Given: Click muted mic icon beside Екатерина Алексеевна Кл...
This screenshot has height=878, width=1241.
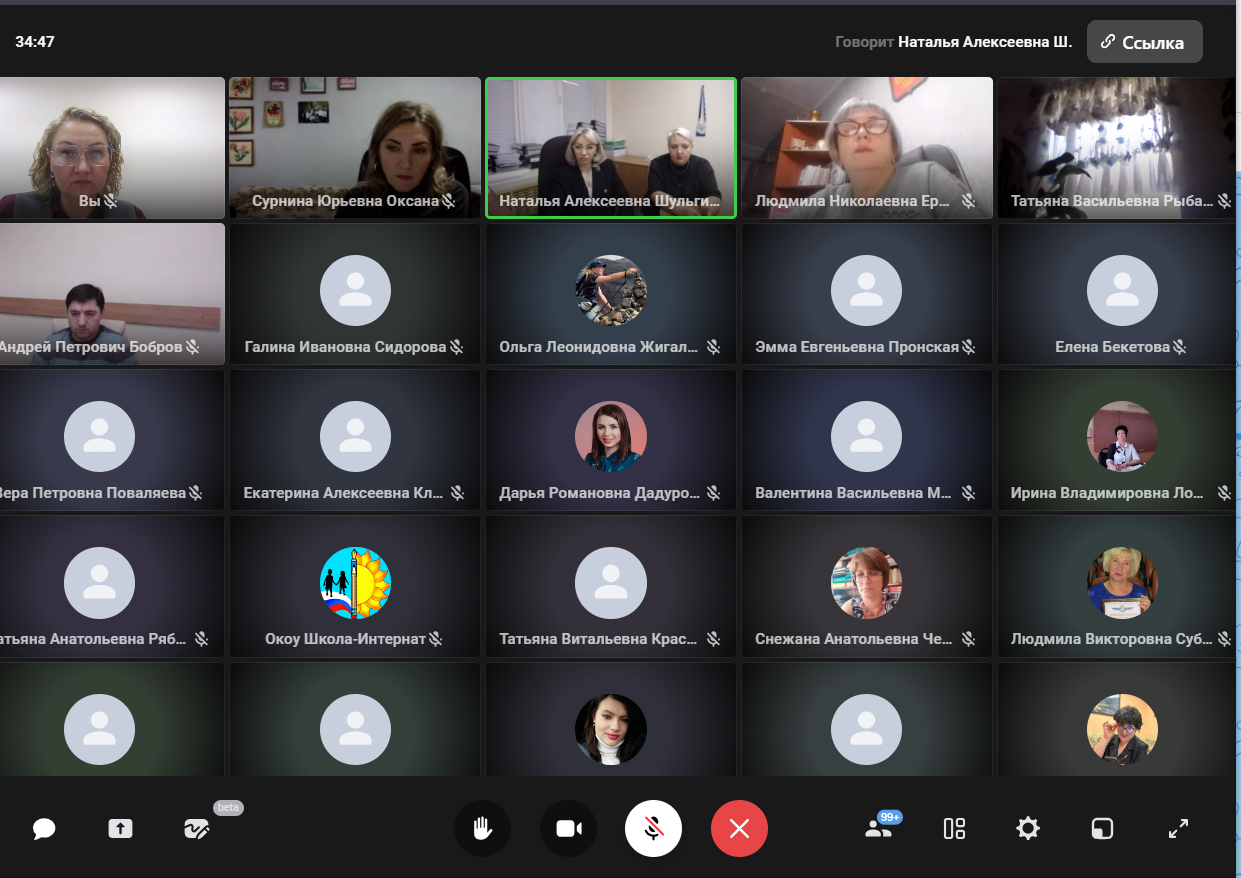Looking at the screenshot, I should pyautogui.click(x=457, y=493).
